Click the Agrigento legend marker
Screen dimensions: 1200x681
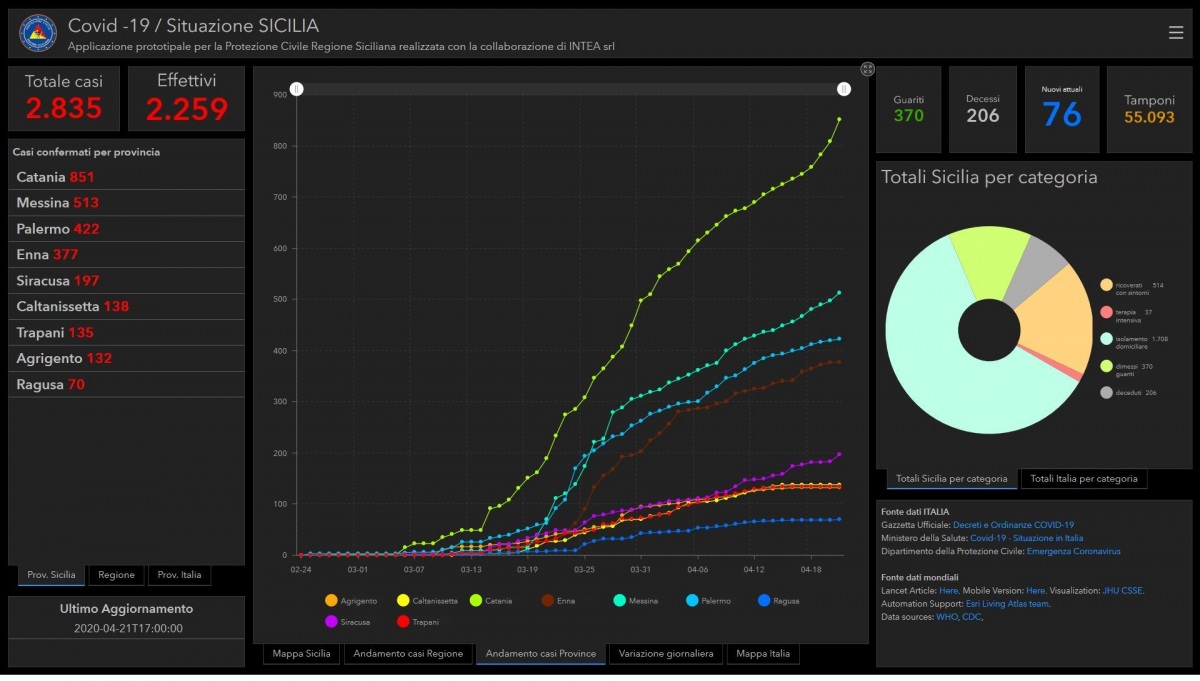tap(331, 601)
